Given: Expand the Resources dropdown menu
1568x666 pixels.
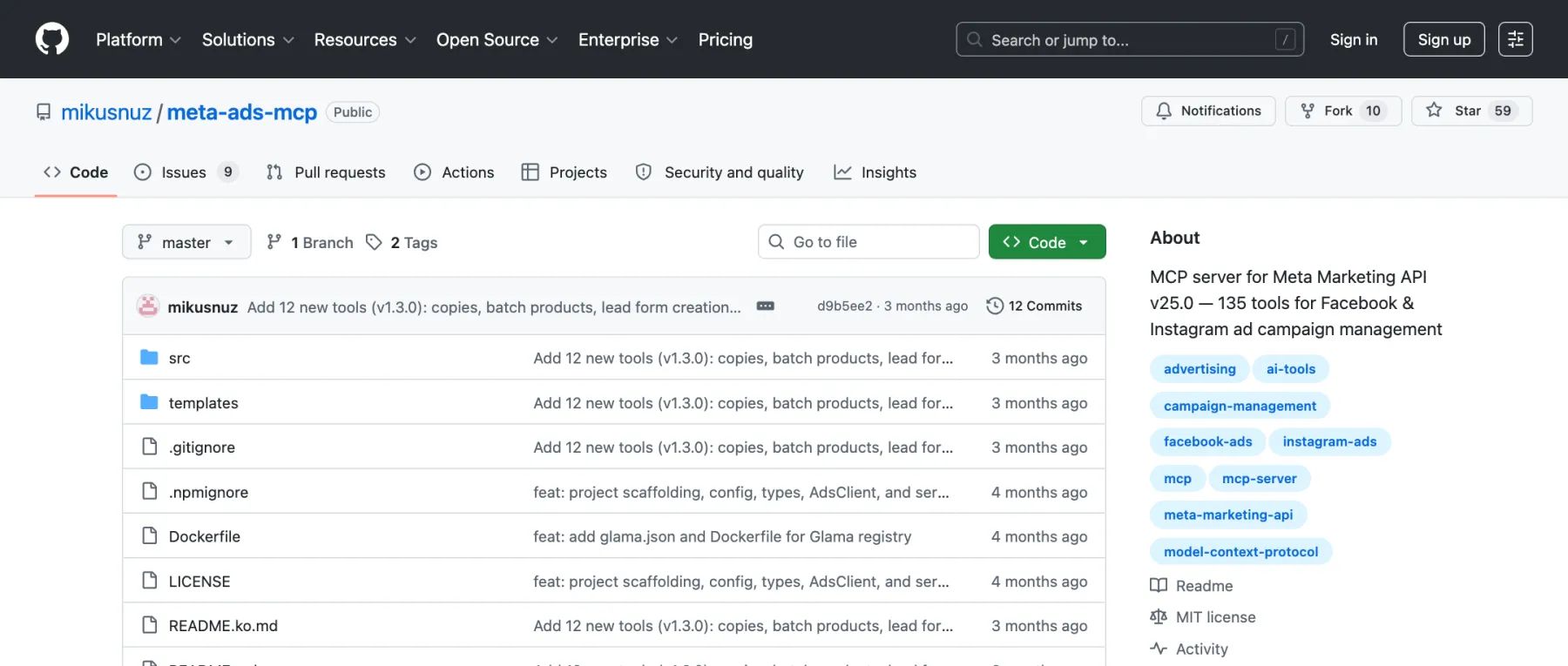Looking at the screenshot, I should 365,40.
